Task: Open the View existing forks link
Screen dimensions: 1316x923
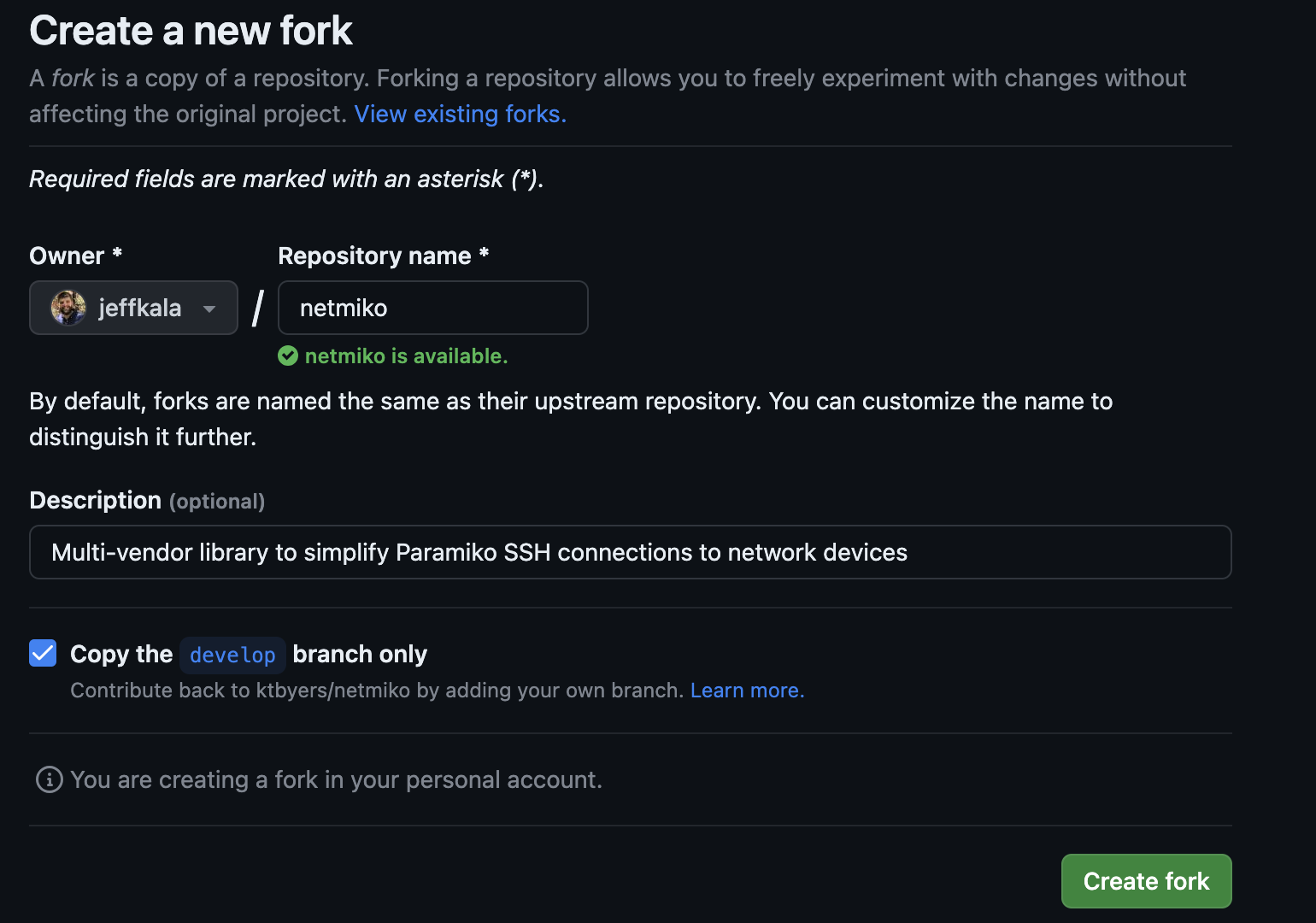Action: tap(461, 114)
